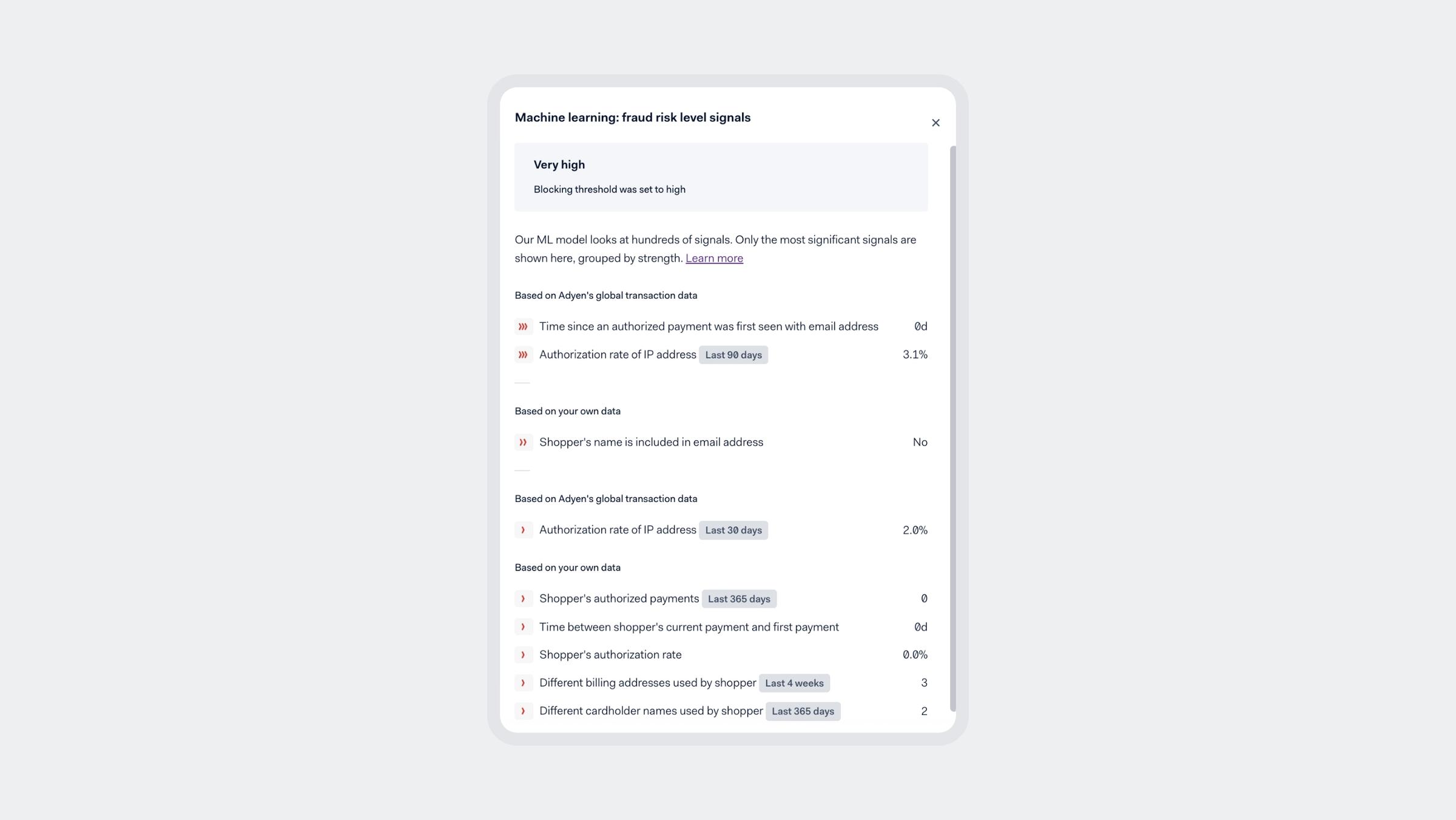The height and width of the screenshot is (820, 1456).
Task: Select the double chevron icon beside shopper's name signal
Action: 524,442
